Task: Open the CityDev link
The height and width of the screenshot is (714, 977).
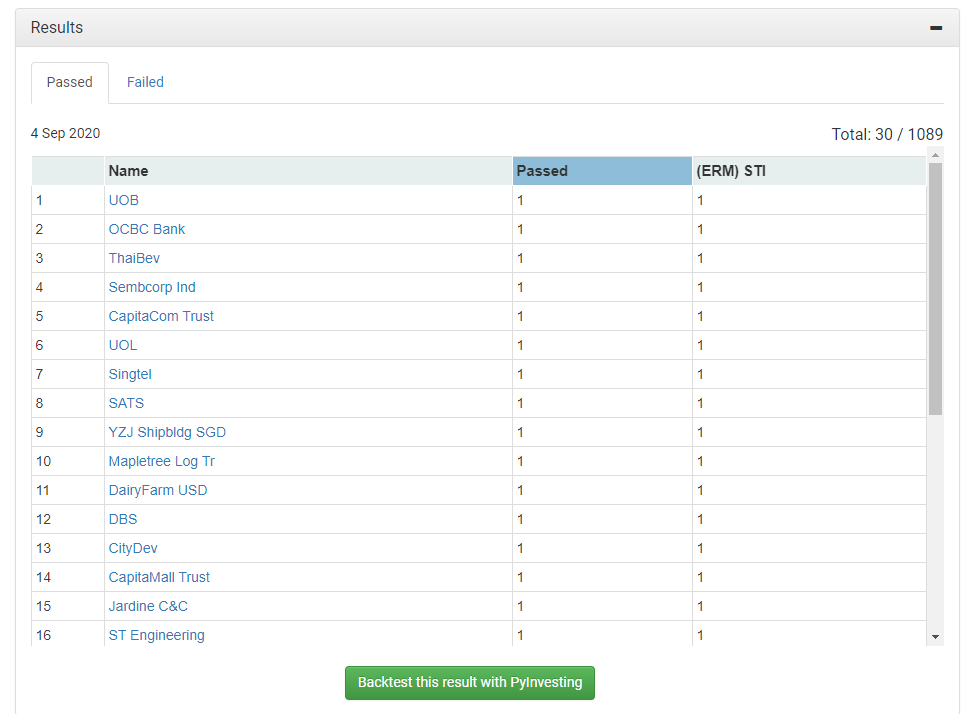Action: click(x=133, y=548)
